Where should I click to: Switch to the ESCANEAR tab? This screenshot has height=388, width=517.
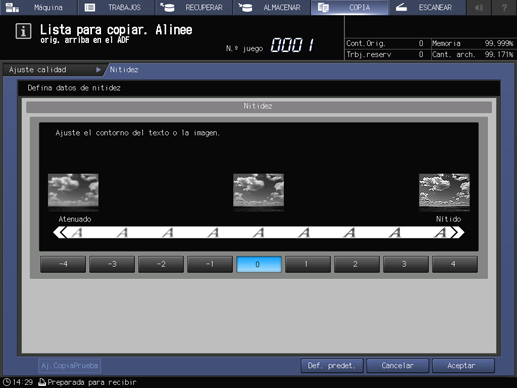tap(427, 7)
